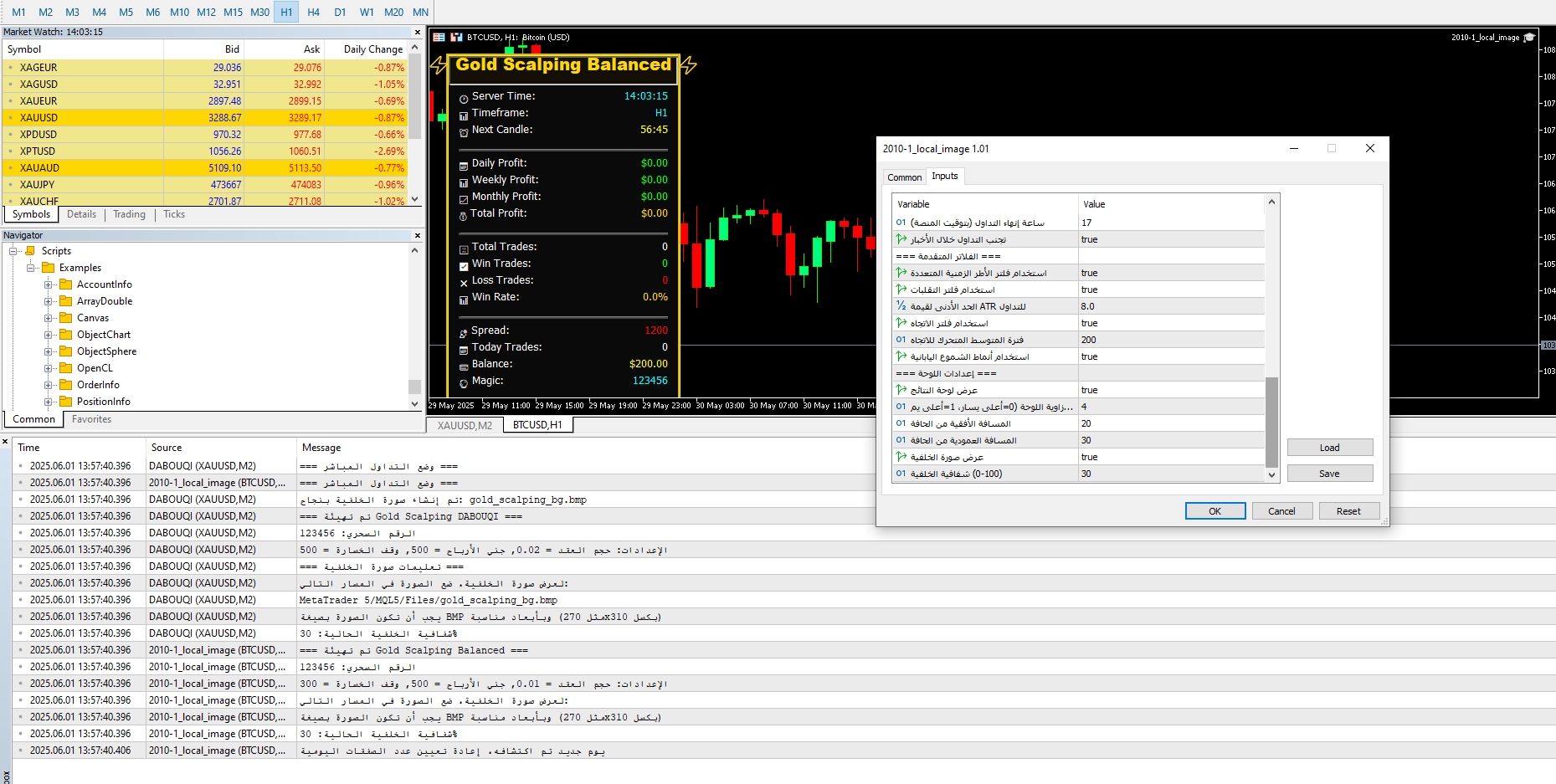Toggle one-click trading panel icon on chart
Screen dimensions: 1556x784
(456, 37)
